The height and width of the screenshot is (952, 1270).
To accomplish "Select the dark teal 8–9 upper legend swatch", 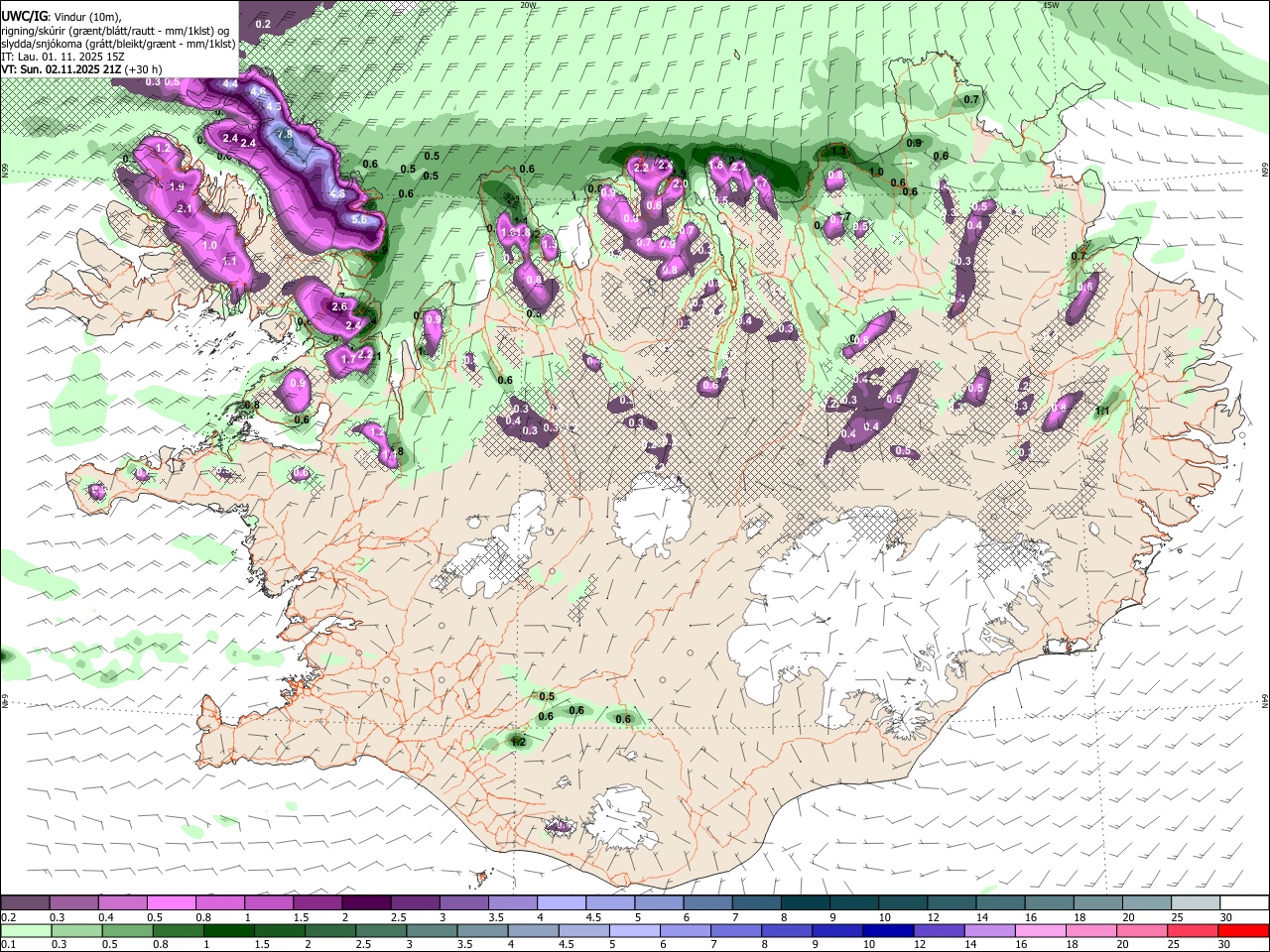I will (804, 903).
